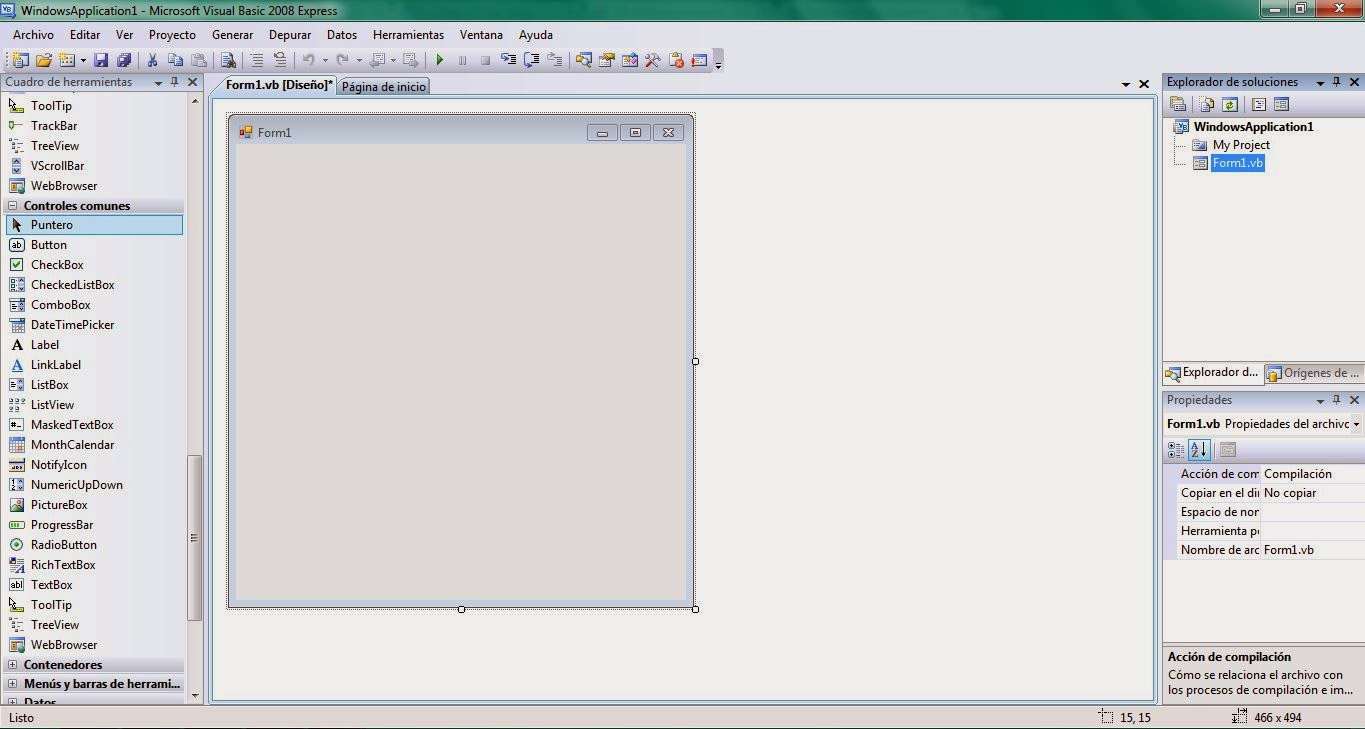The height and width of the screenshot is (729, 1365).
Task: Click the Save All toolbar icon
Action: pyautogui.click(x=123, y=60)
